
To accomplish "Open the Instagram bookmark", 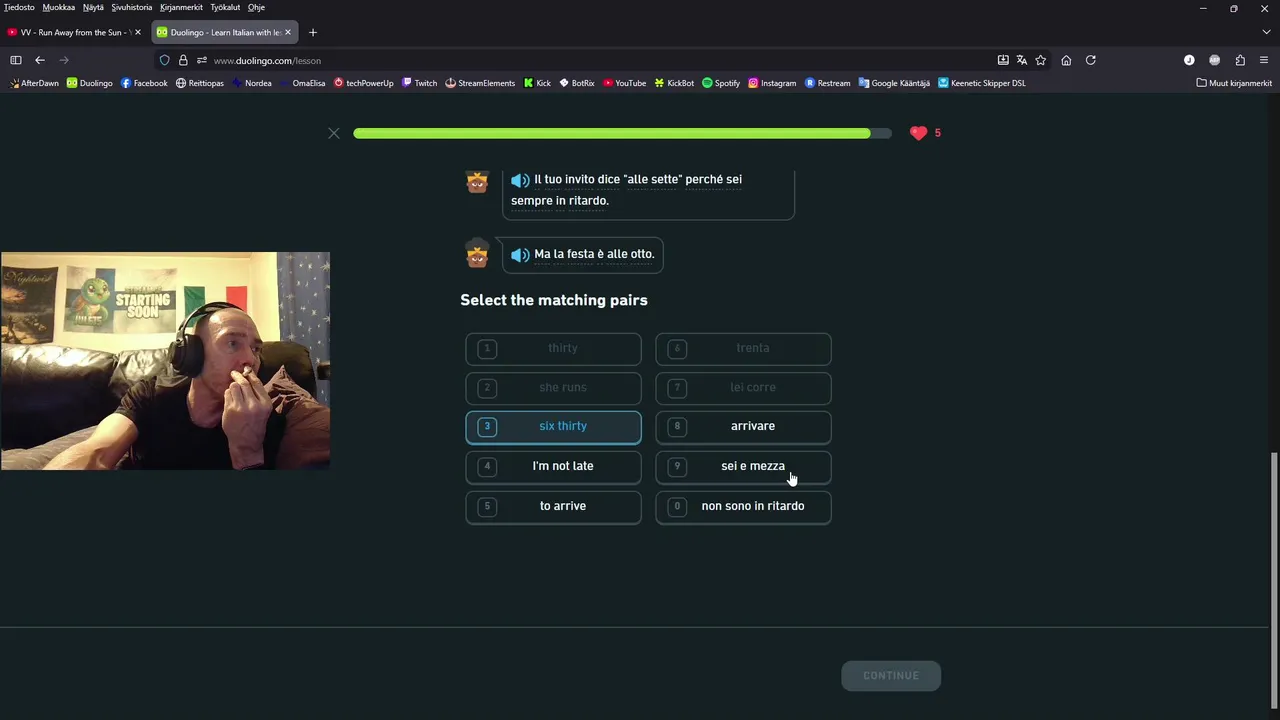I will pos(772,83).
